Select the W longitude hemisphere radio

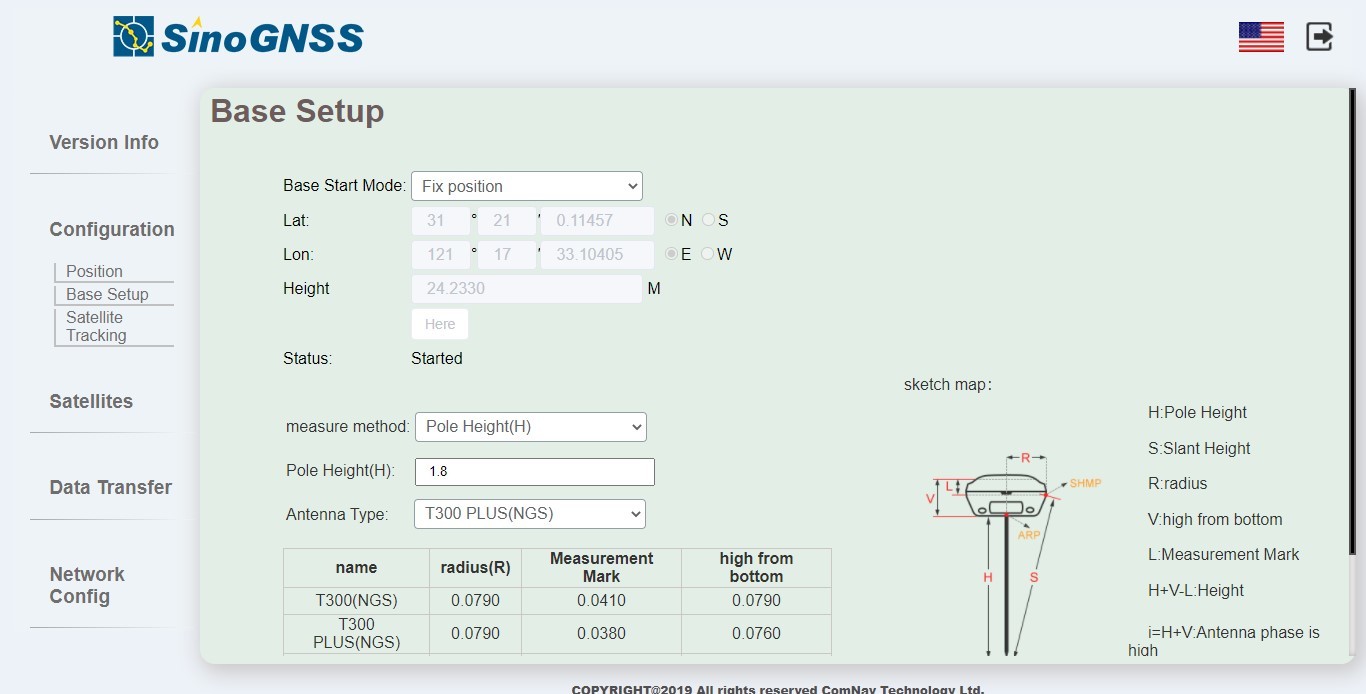(x=708, y=254)
